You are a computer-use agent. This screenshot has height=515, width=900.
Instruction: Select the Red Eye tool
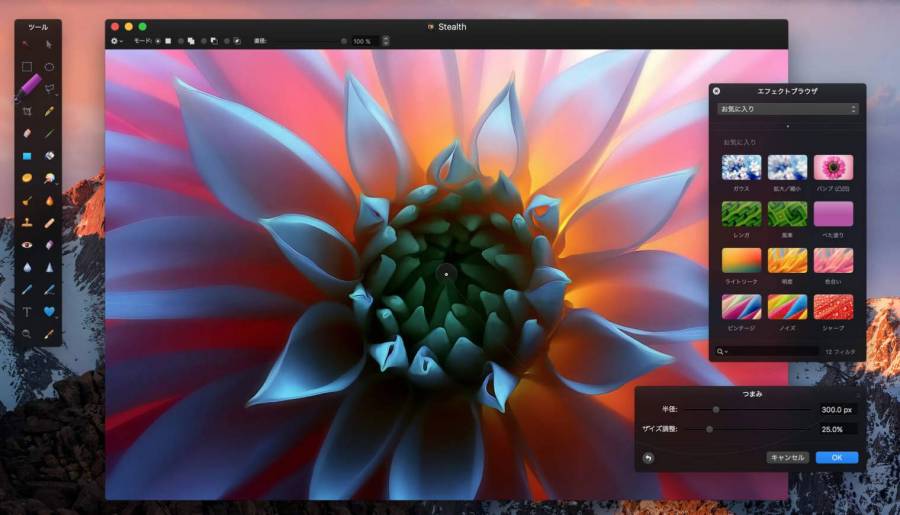(26, 245)
